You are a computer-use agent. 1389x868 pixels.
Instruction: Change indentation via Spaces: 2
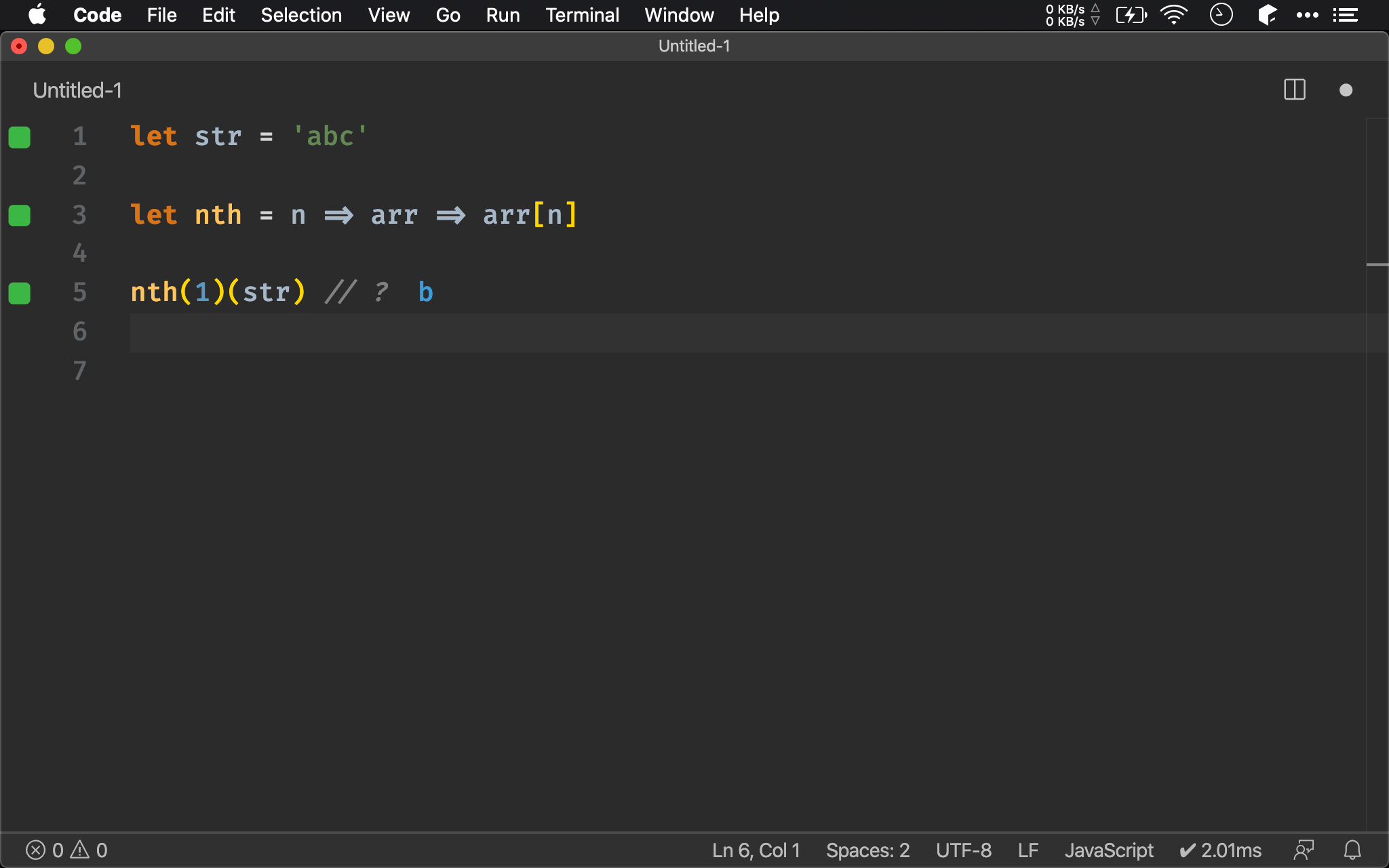[867, 850]
